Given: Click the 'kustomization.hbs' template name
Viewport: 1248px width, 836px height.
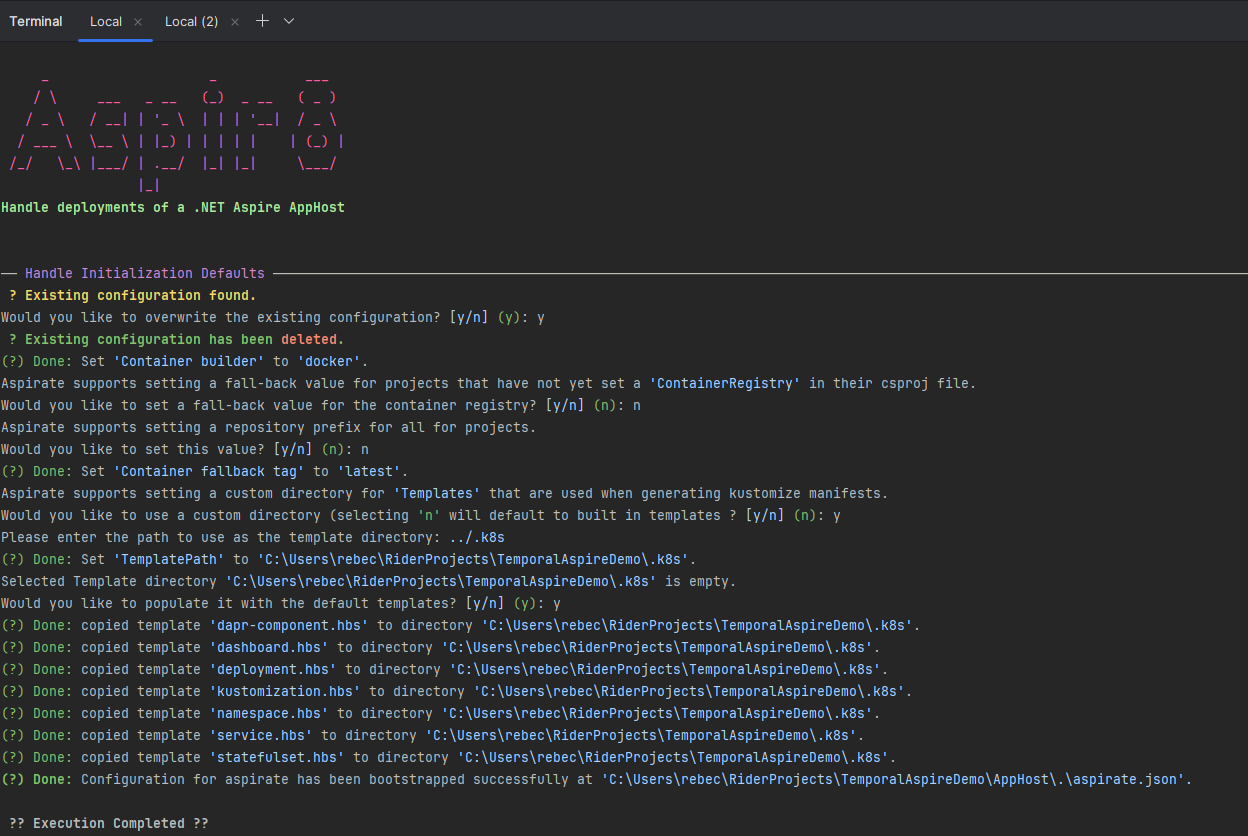Looking at the screenshot, I should pyautogui.click(x=285, y=691).
